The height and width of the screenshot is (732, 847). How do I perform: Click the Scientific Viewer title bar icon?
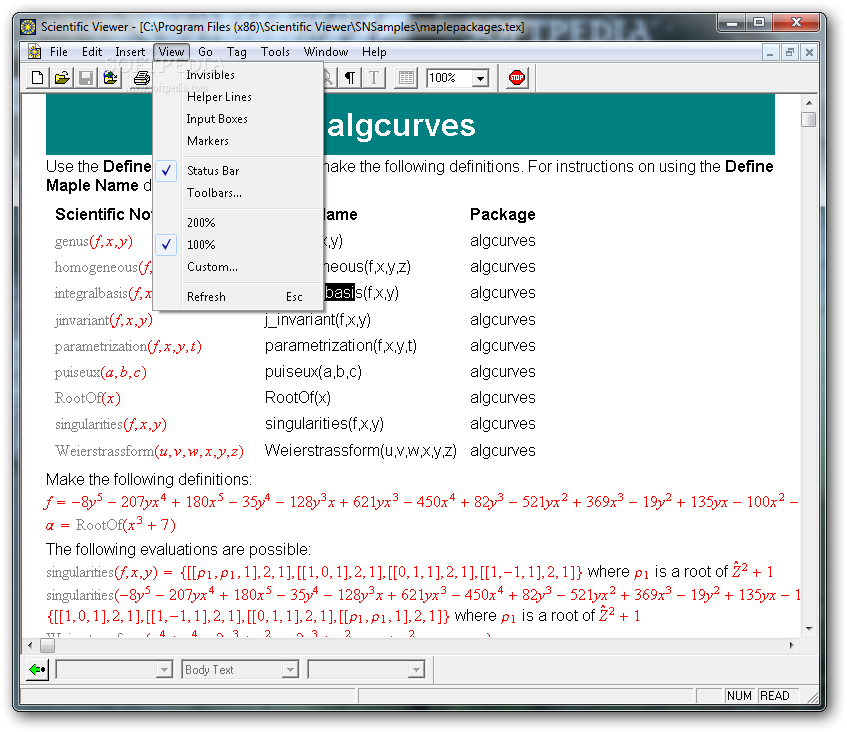(x=28, y=26)
